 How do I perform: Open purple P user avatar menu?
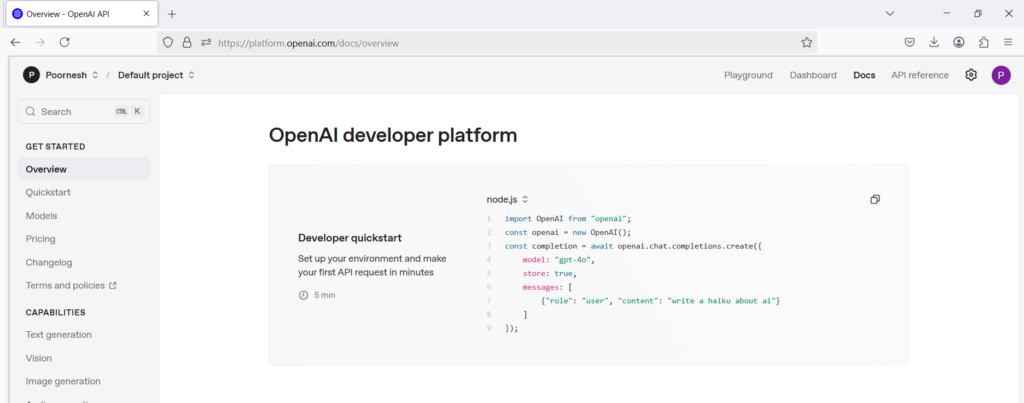pos(1001,75)
